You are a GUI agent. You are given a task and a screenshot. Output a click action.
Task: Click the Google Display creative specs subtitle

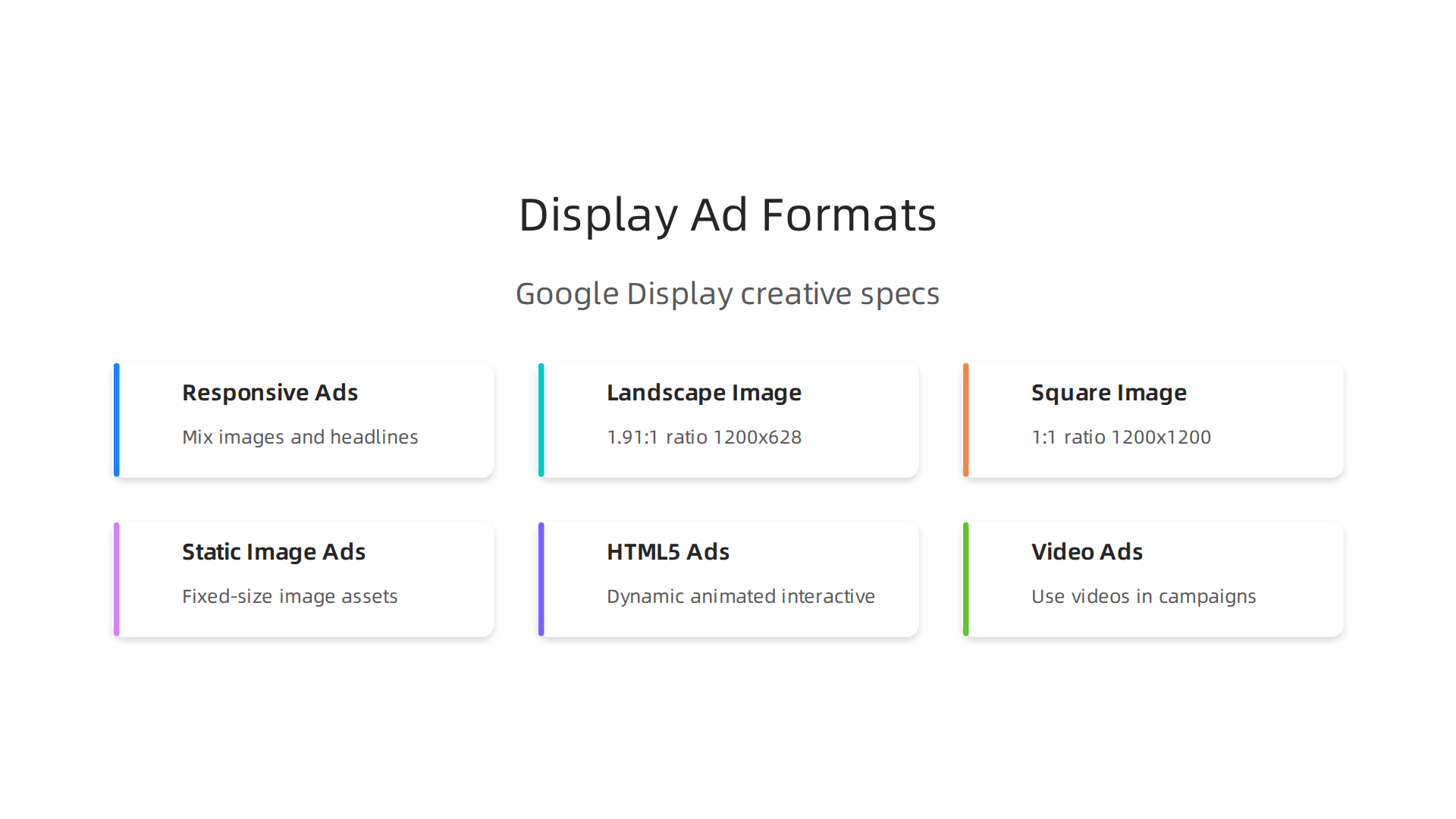pyautogui.click(x=728, y=294)
